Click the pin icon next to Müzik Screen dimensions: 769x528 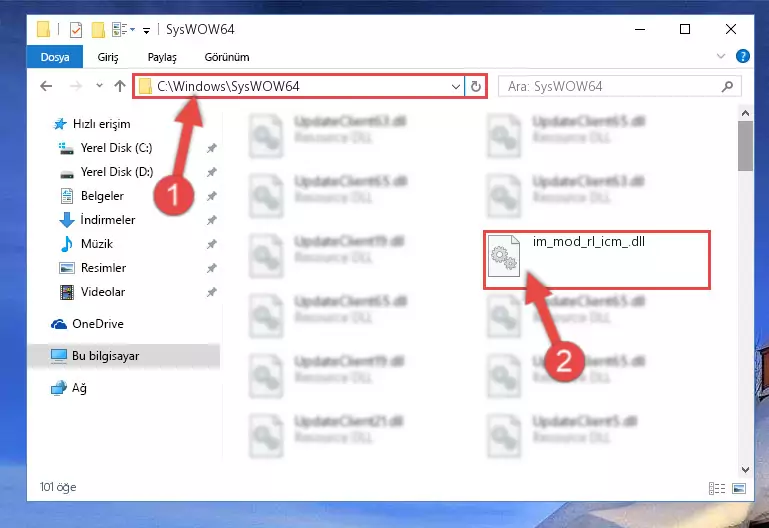pyautogui.click(x=211, y=244)
